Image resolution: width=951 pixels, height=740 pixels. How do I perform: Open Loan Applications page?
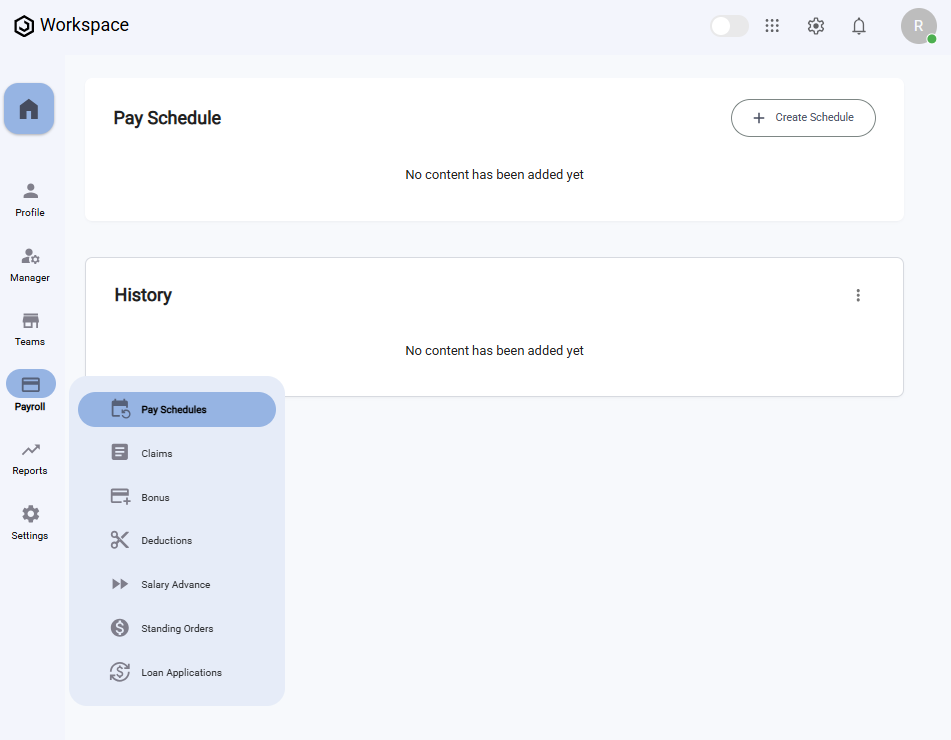[181, 672]
